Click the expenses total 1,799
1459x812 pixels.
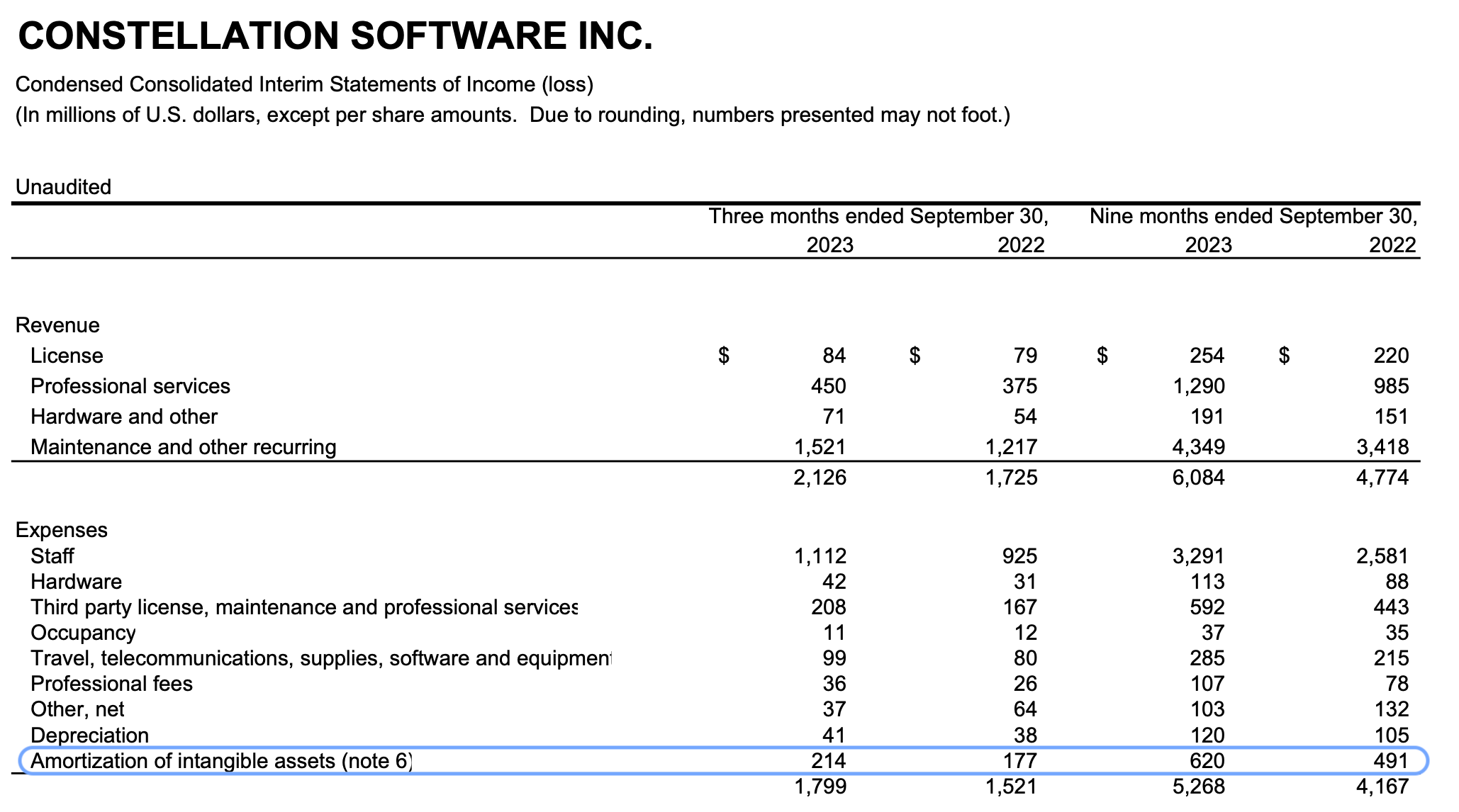[821, 787]
